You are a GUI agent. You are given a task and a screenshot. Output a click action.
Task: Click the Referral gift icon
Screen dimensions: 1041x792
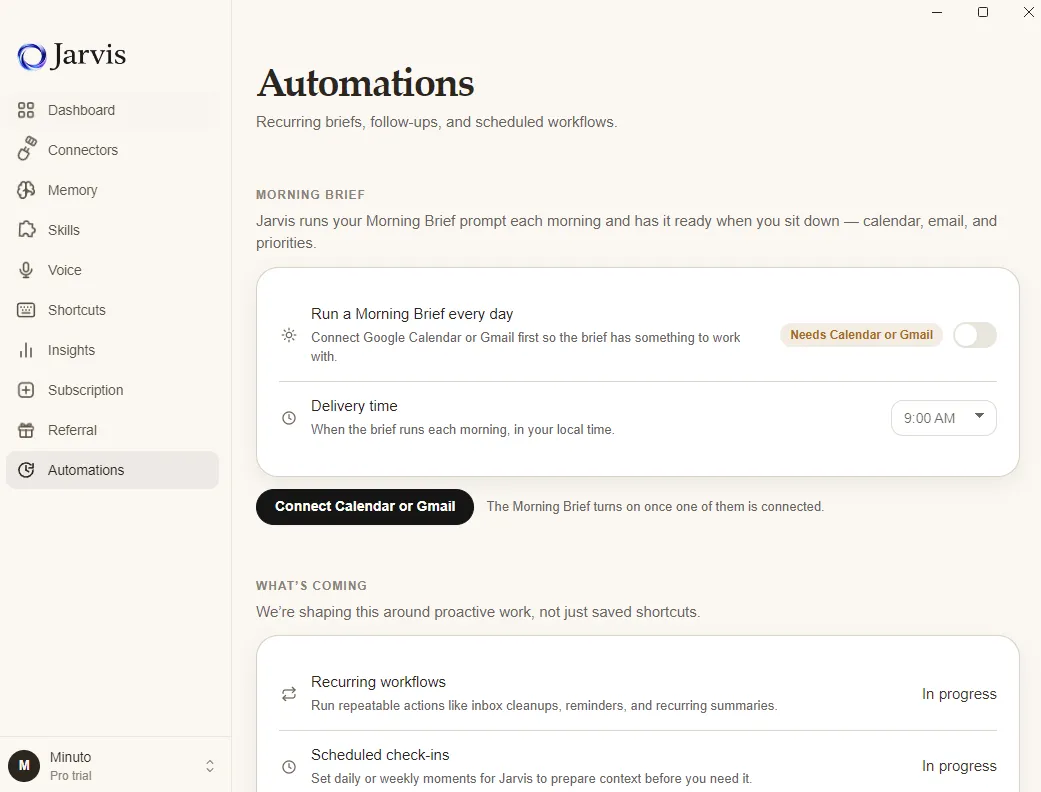pyautogui.click(x=26, y=430)
